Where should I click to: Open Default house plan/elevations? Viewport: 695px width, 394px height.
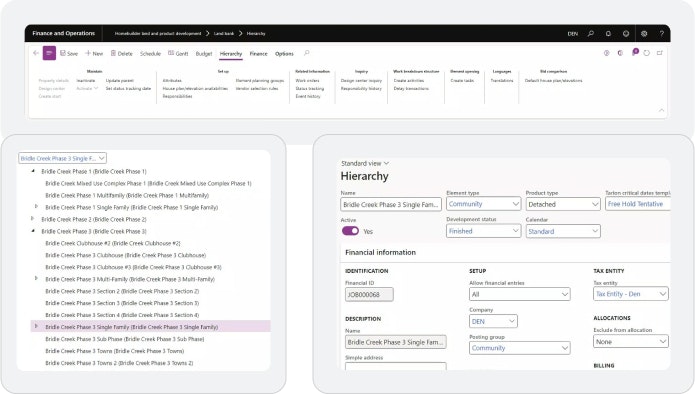click(554, 81)
